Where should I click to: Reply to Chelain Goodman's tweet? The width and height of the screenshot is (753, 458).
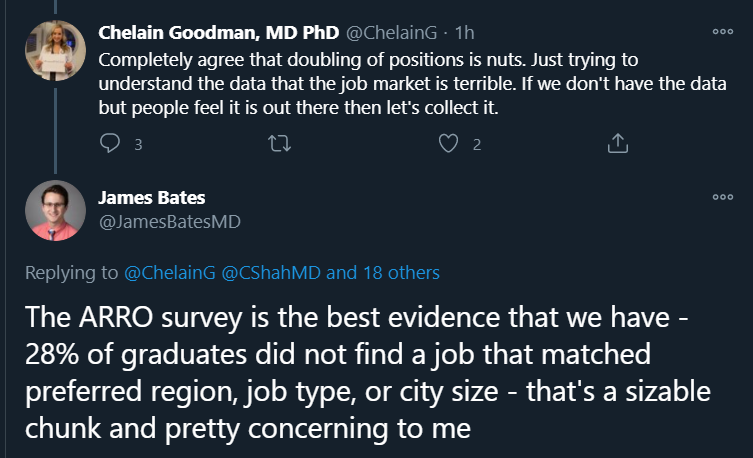coord(111,144)
